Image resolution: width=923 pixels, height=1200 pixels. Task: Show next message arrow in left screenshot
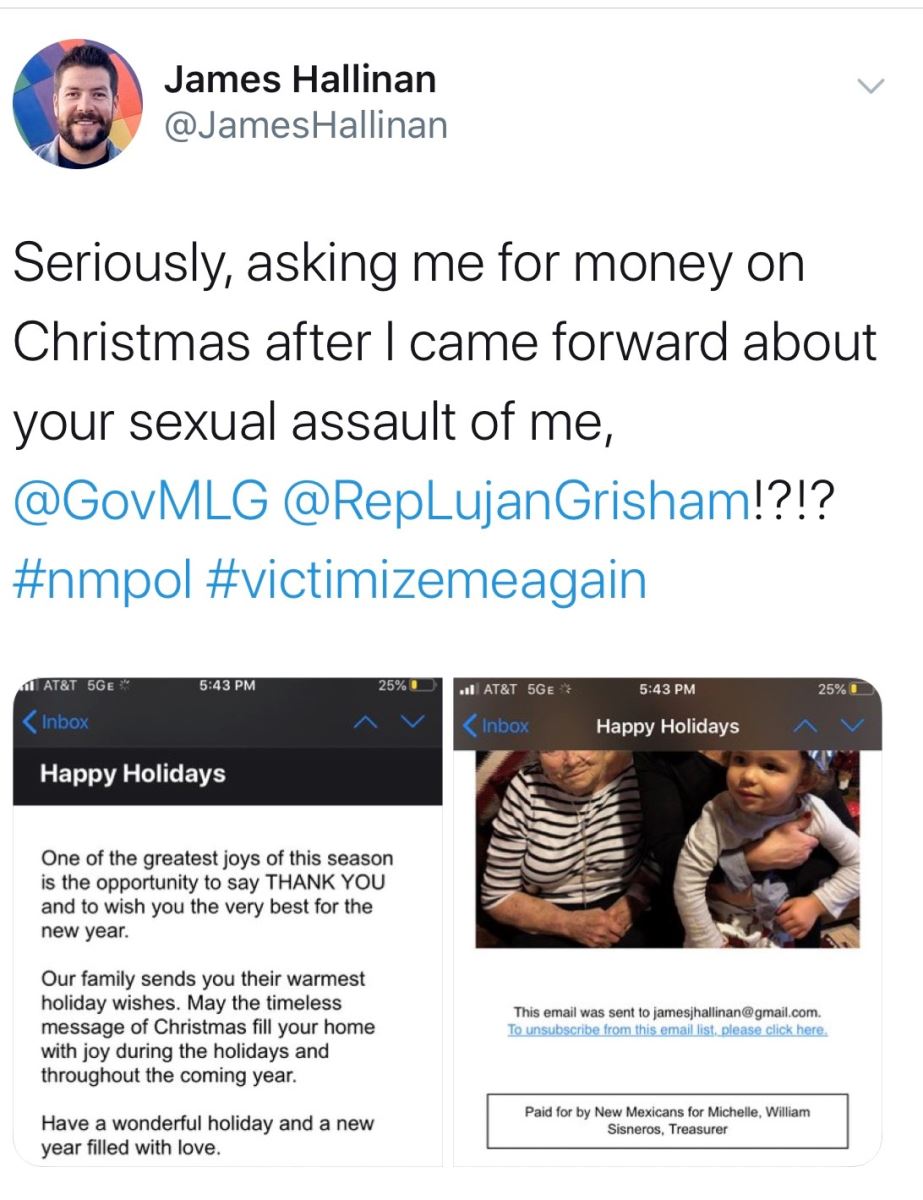[x=413, y=721]
